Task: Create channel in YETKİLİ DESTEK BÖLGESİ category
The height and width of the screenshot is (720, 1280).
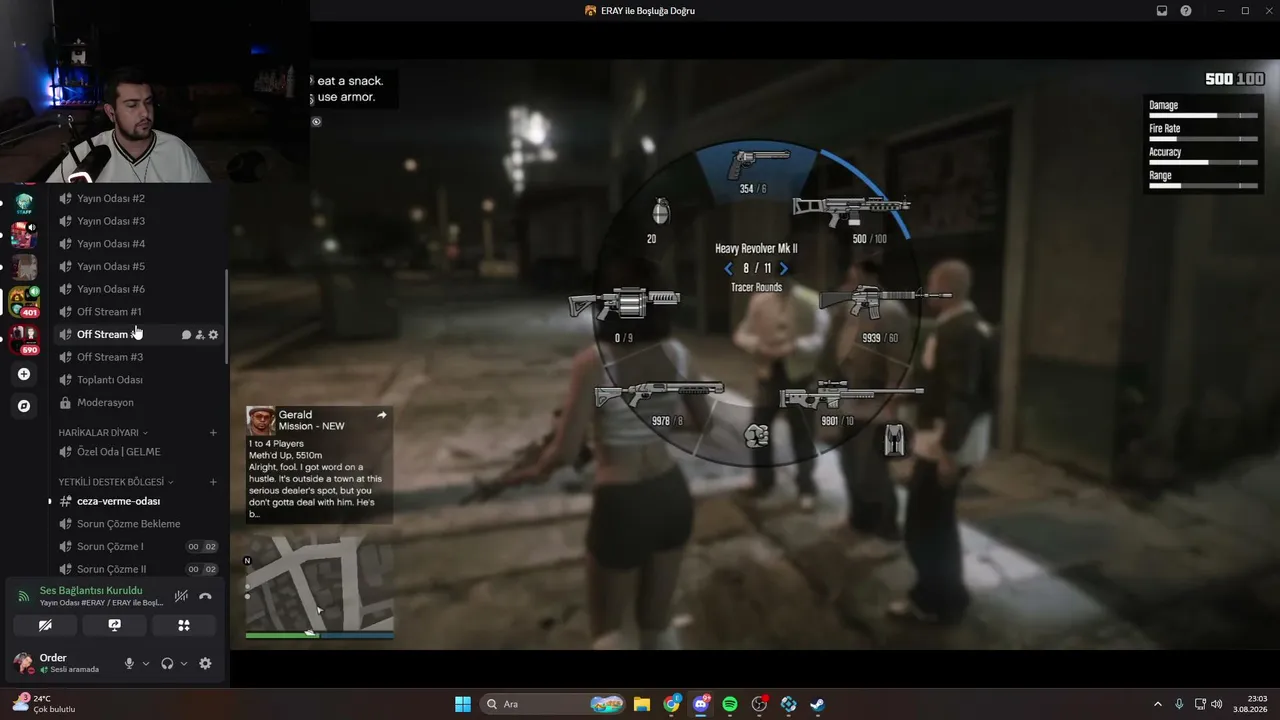Action: [x=213, y=482]
